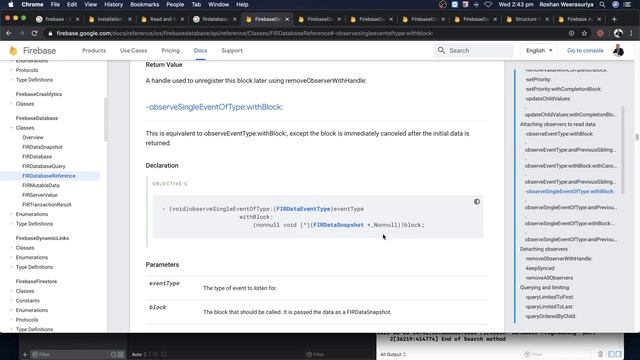This screenshot has height=360, width=640.
Task: Click the left sidebar scrollbar thumb
Action: [105, 119]
